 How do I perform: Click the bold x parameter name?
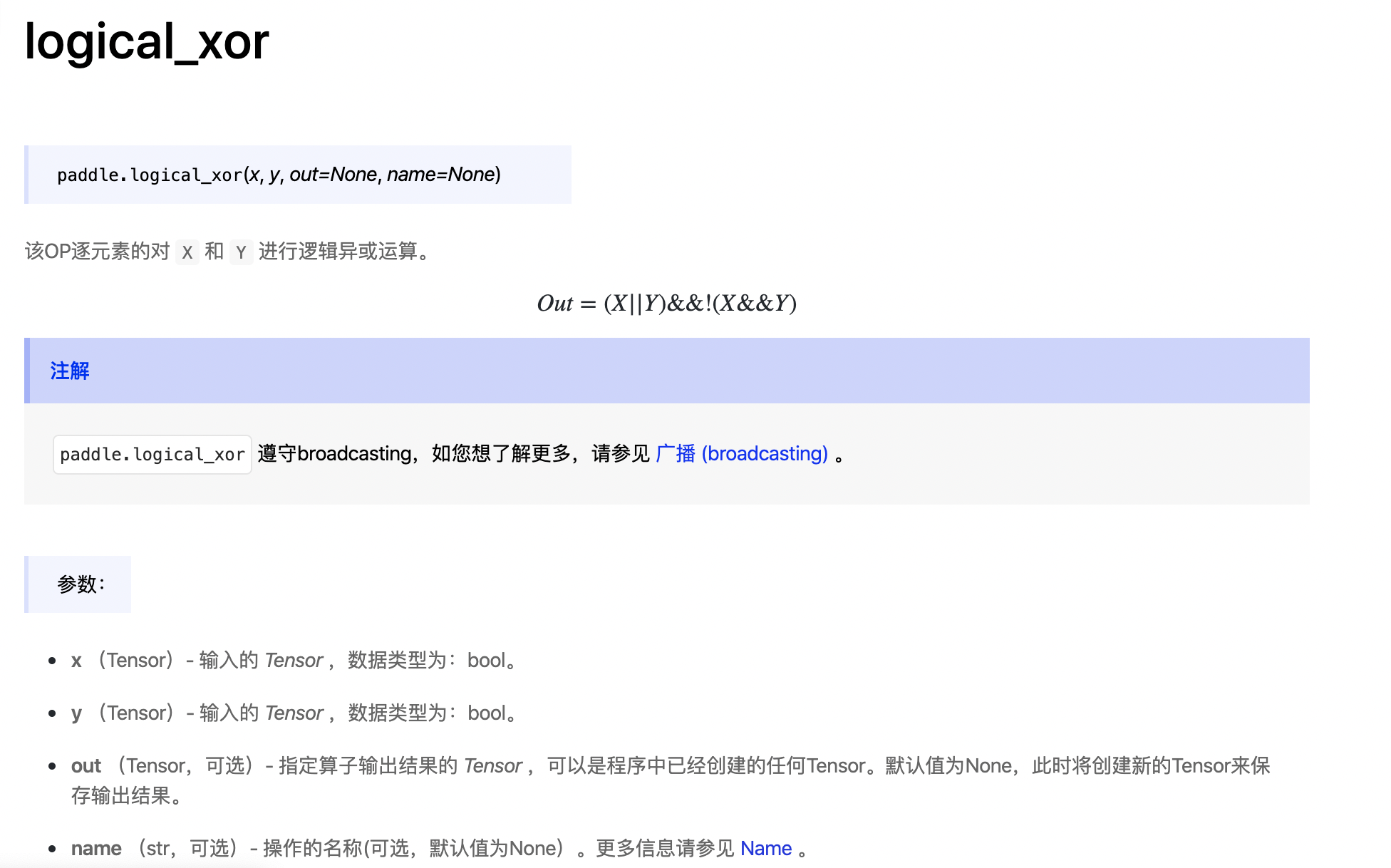point(76,661)
